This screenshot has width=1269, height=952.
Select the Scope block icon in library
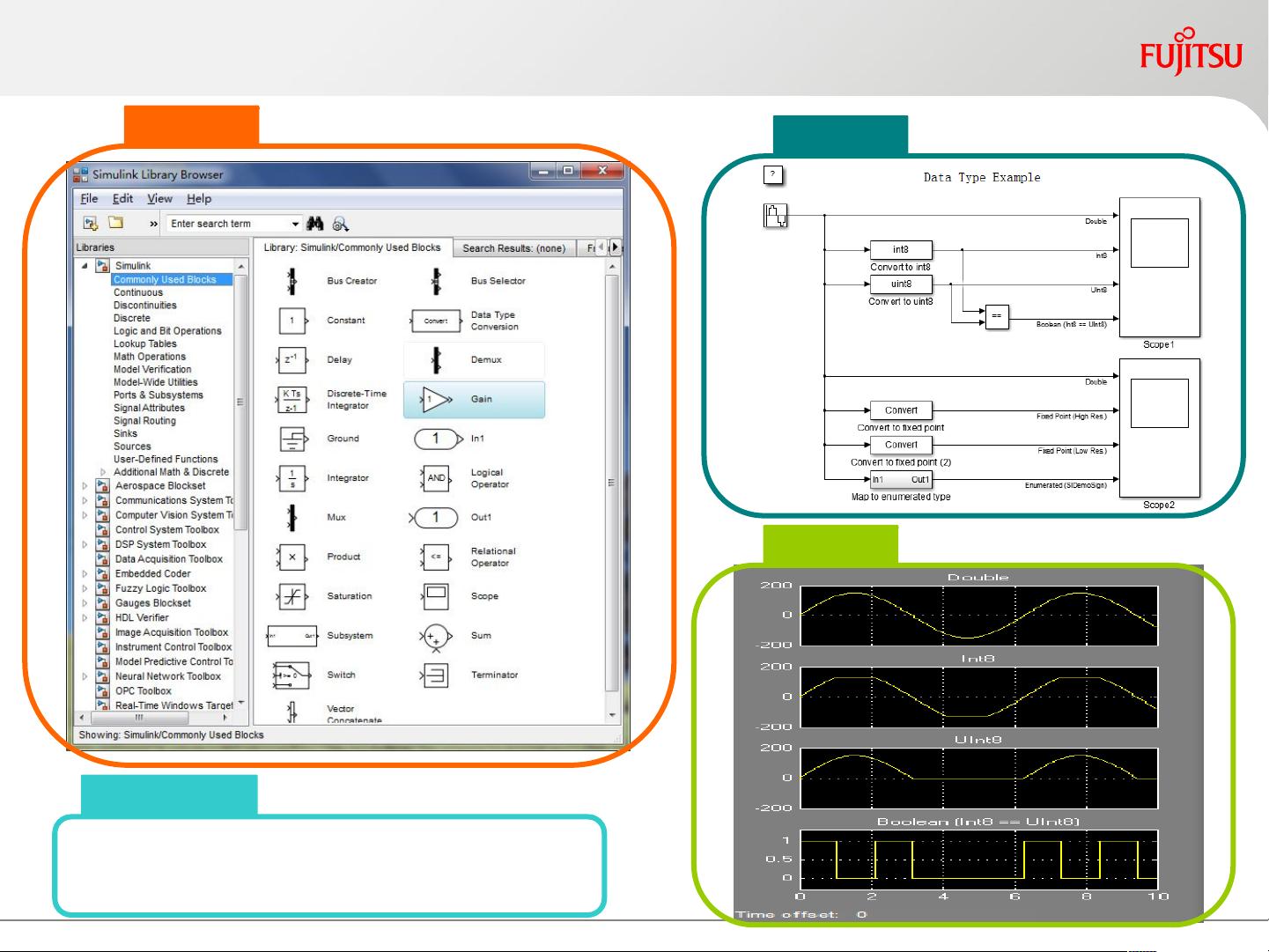(x=436, y=596)
